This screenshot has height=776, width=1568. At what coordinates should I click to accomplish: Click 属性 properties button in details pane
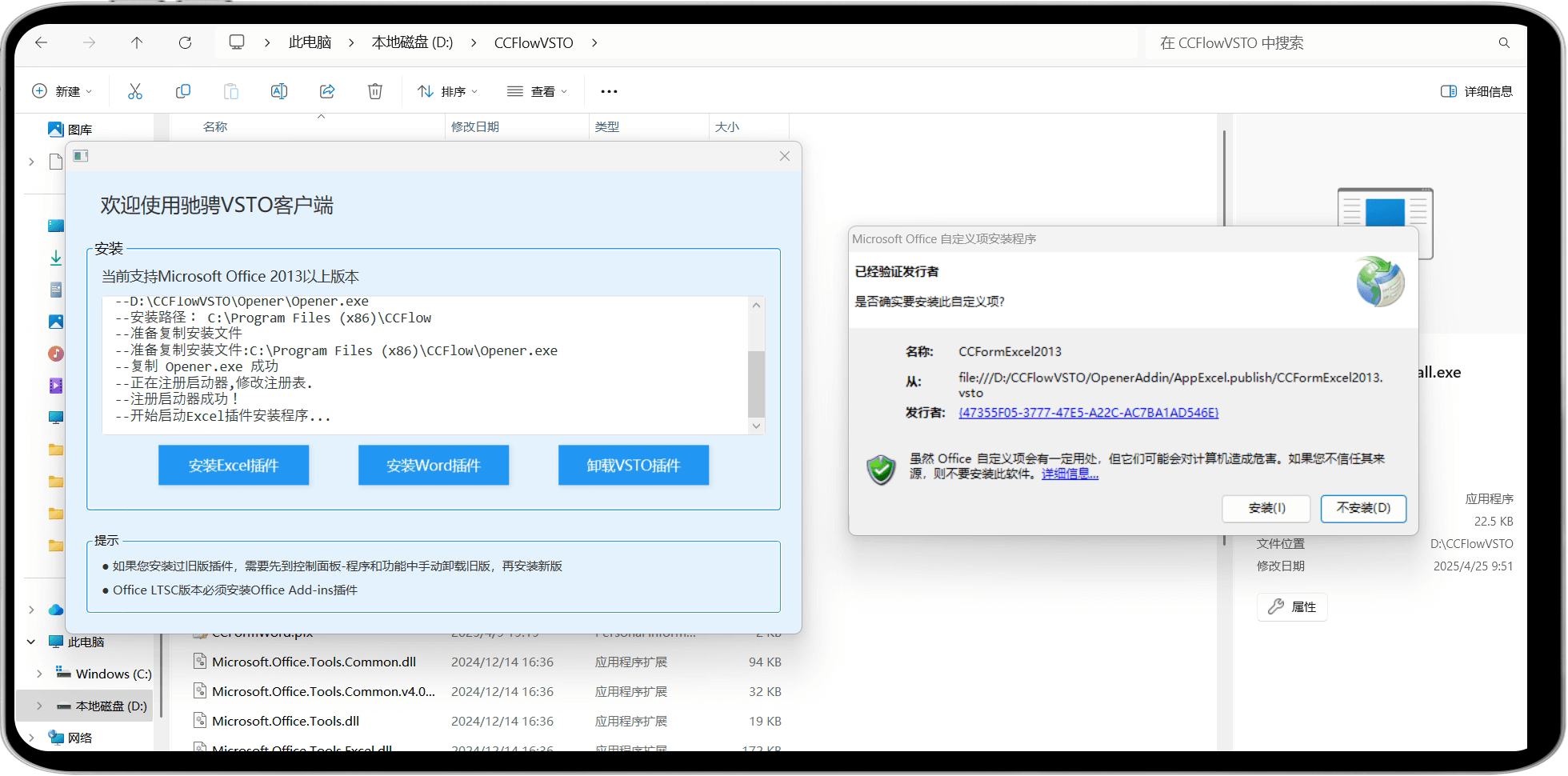click(1292, 607)
